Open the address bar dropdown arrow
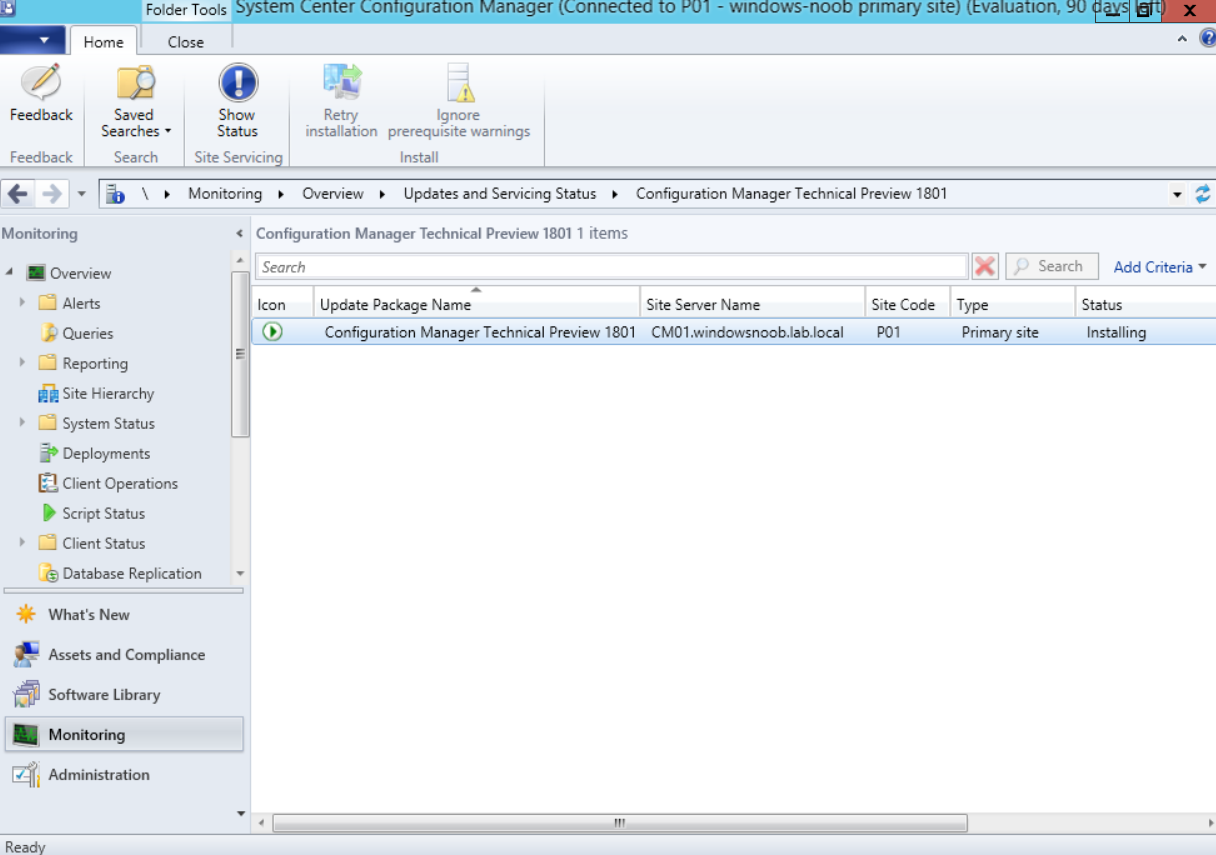1216x855 pixels. (1178, 194)
